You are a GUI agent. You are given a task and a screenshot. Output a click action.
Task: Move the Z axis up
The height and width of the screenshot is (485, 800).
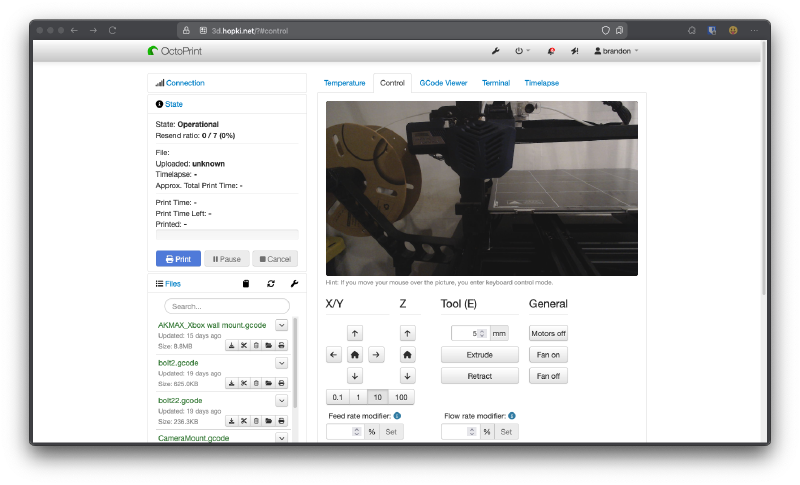407,333
